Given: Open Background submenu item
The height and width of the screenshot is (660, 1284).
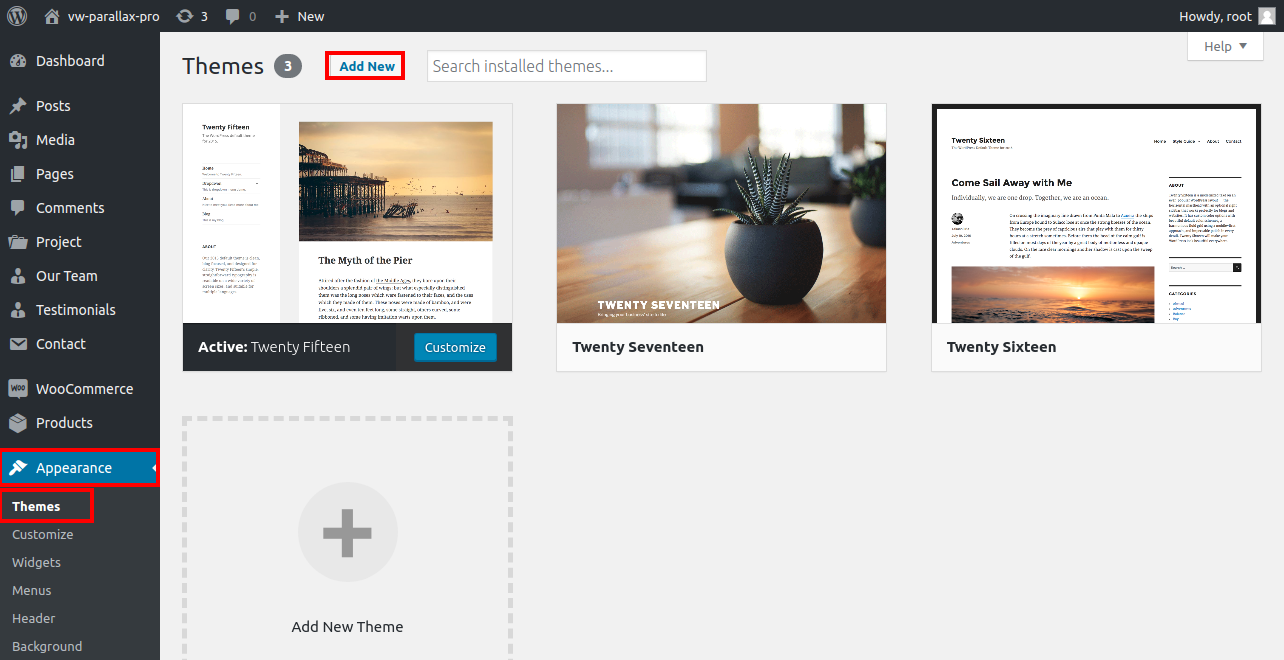Looking at the screenshot, I should coord(47,646).
